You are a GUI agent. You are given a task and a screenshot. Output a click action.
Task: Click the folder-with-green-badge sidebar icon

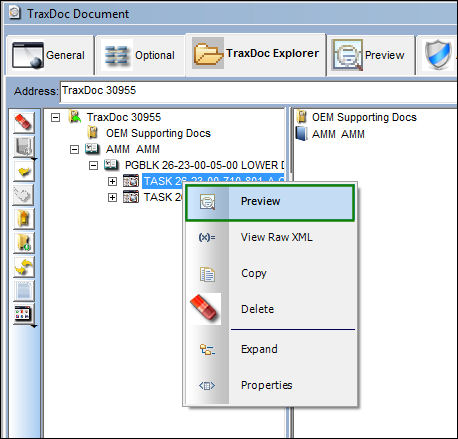(24, 243)
